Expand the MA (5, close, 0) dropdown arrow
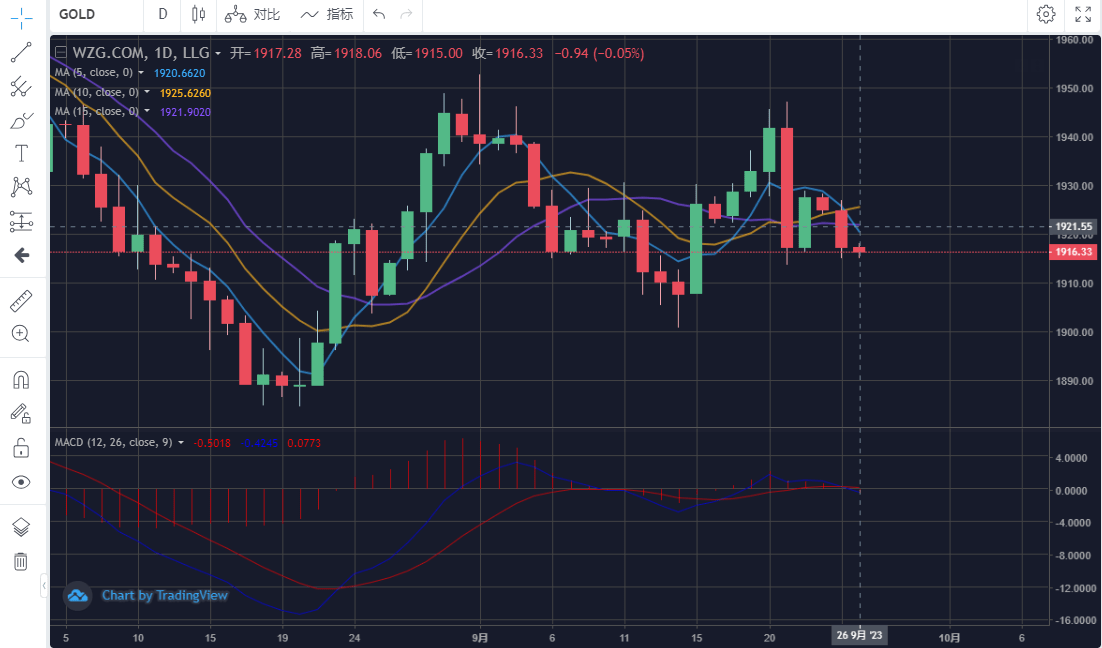 click(x=141, y=73)
